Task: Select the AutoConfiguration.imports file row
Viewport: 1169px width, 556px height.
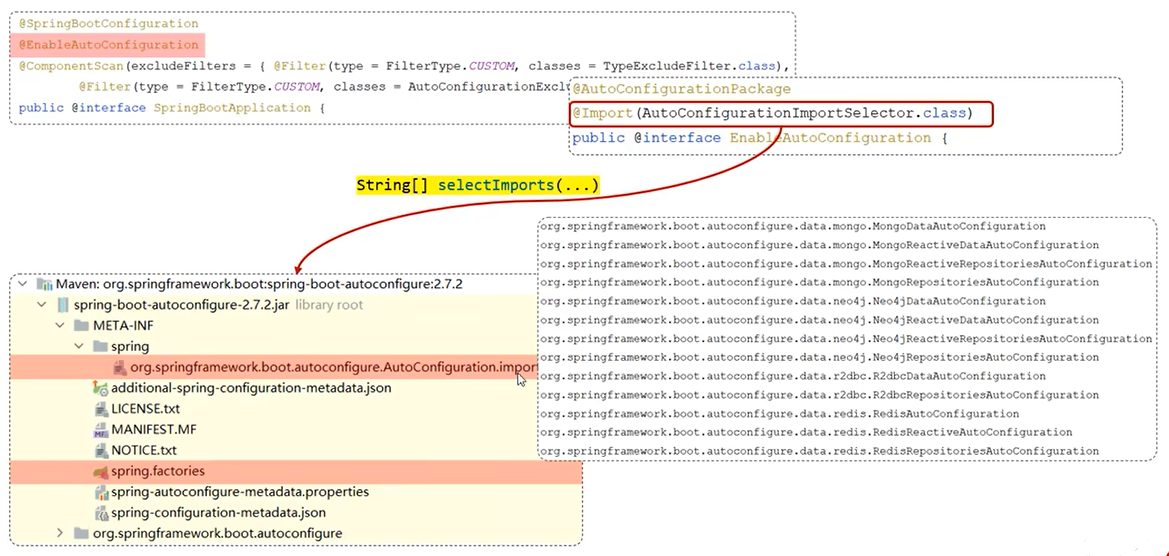Action: point(273,367)
